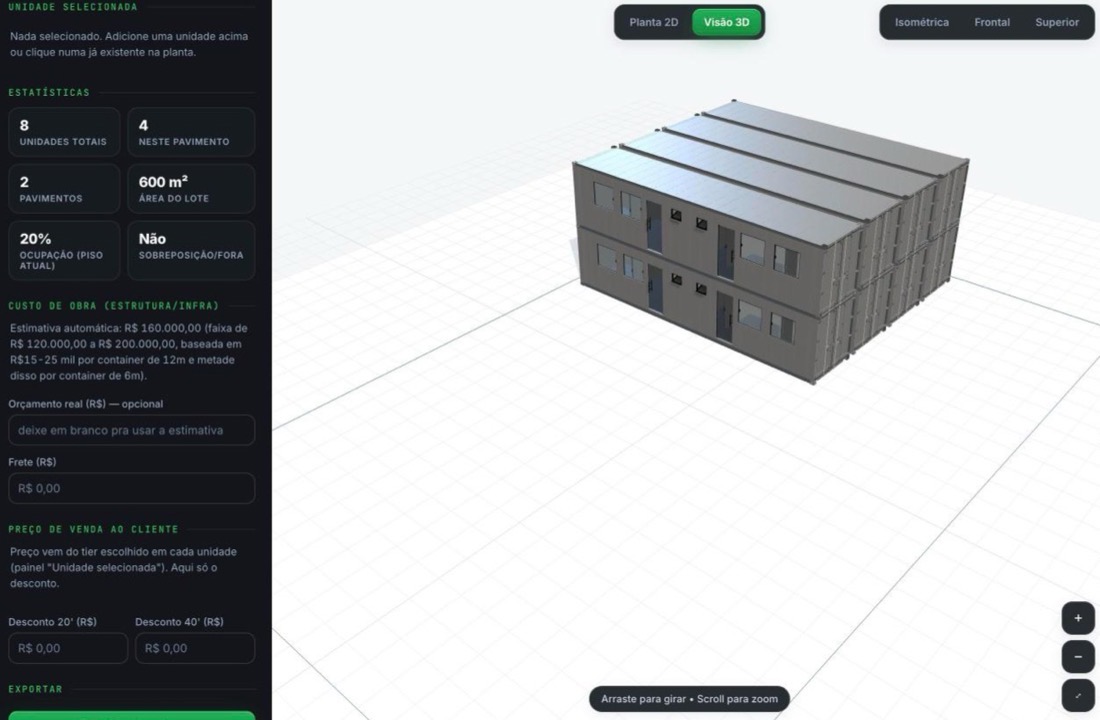Focus the Orçamento real input field
Screen dimensions: 1100x720
(131, 430)
